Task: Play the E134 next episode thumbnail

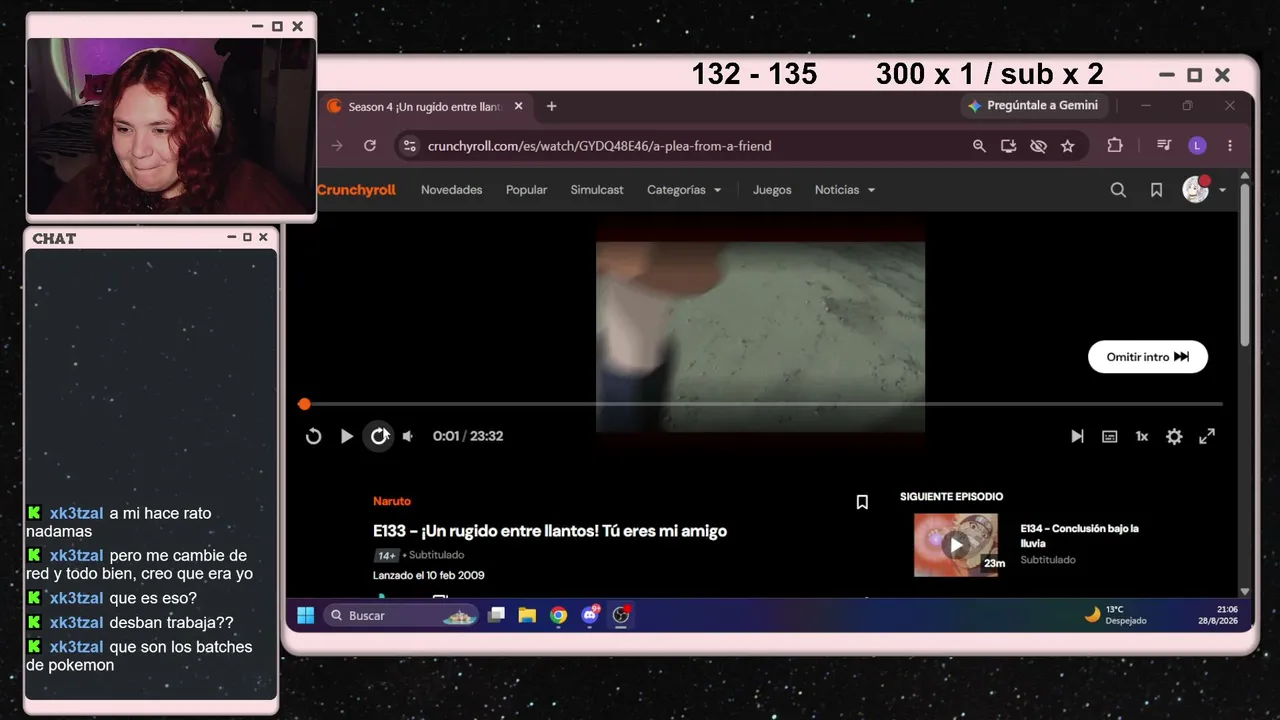Action: coord(956,545)
